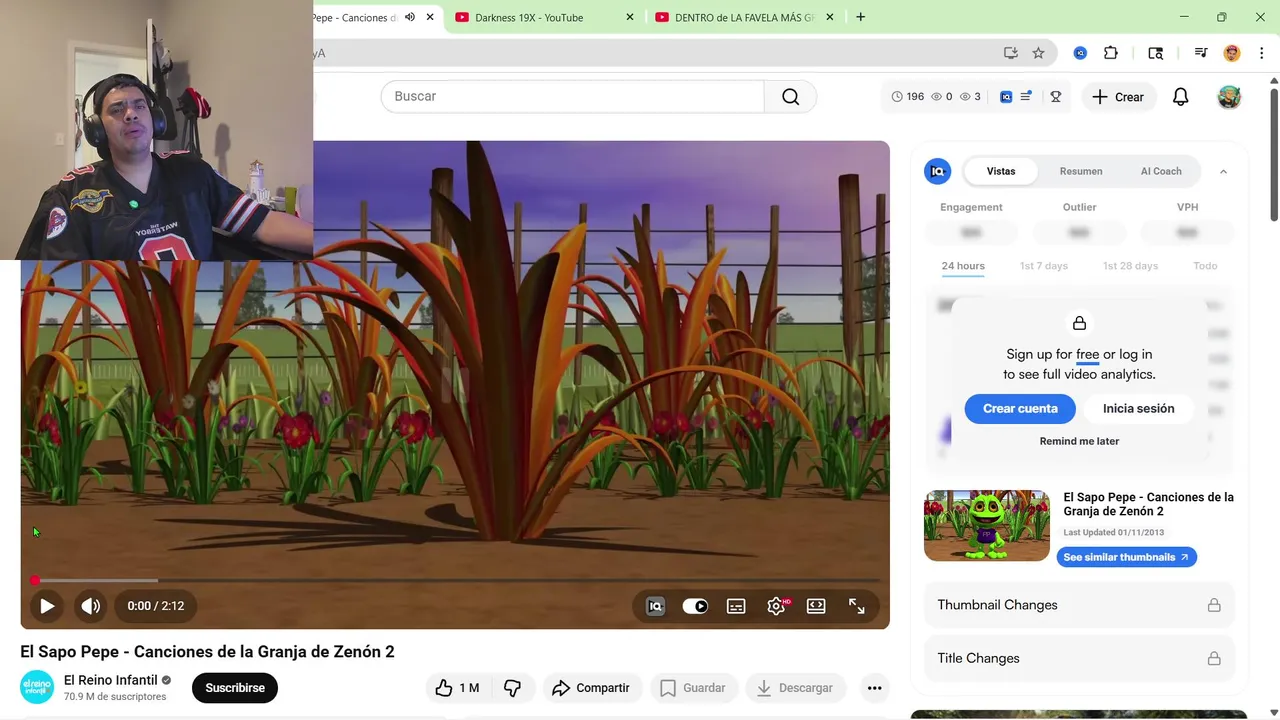This screenshot has width=1280, height=720.
Task: Click the vidIQ extension icon in Chrome toolbar
Action: tap(1080, 53)
